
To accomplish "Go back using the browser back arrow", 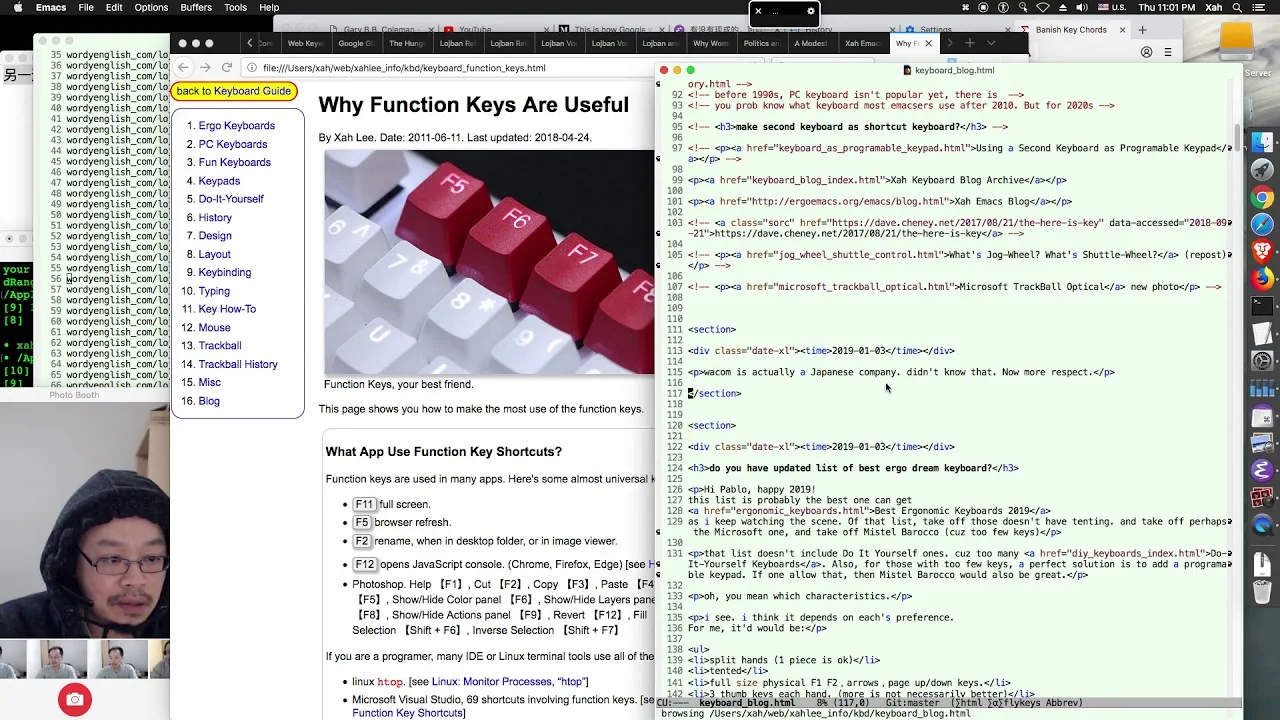I will click(x=183, y=68).
